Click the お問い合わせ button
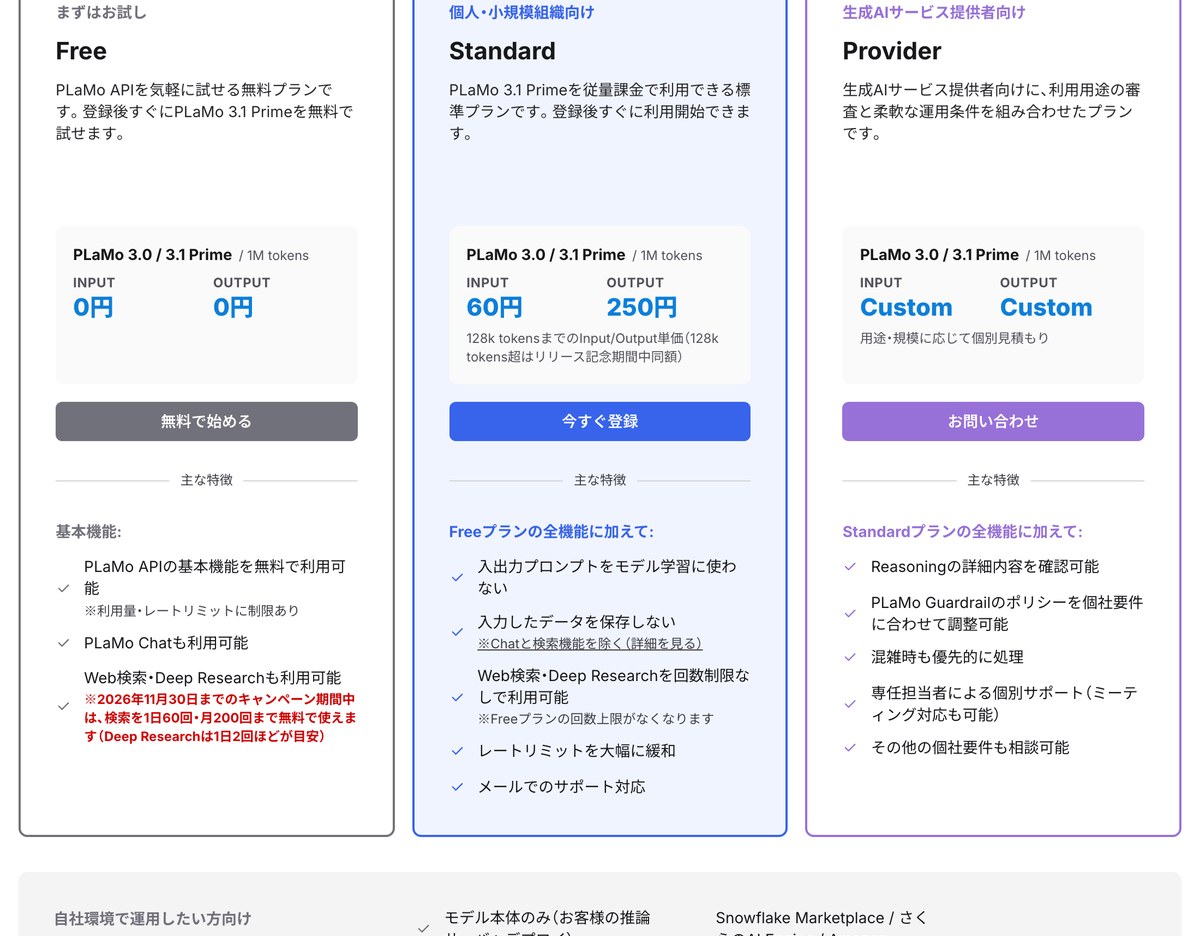1200x936 pixels. tap(993, 421)
